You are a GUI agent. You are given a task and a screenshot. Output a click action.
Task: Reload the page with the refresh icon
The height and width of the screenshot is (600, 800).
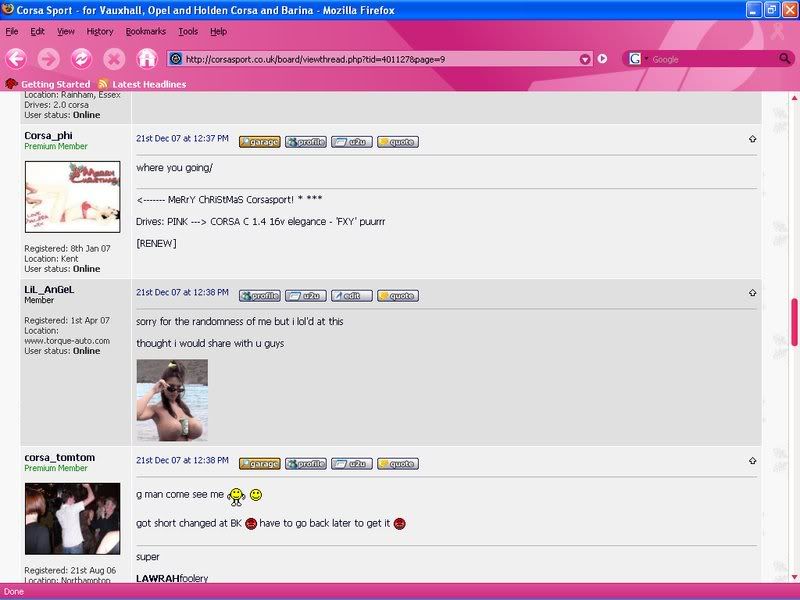[x=81, y=58]
